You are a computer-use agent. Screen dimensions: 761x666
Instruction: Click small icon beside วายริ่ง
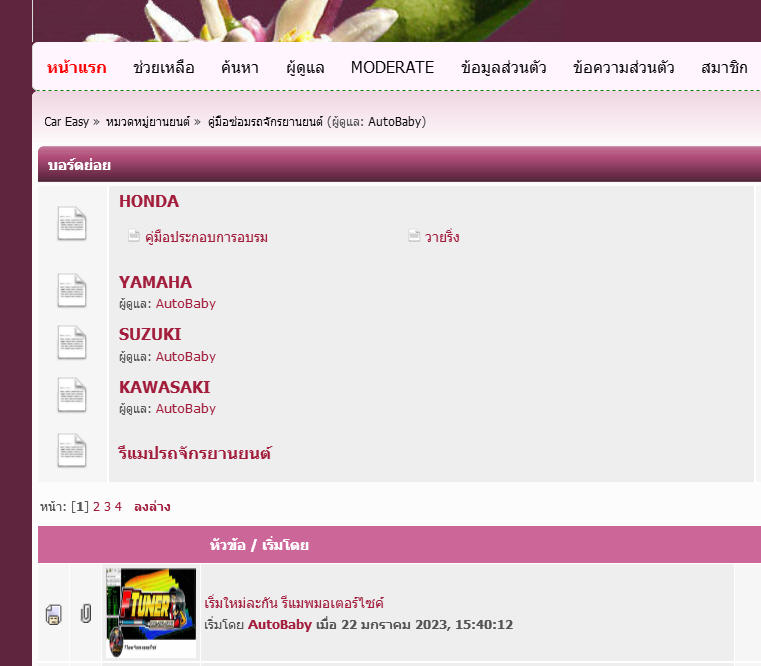pos(414,236)
